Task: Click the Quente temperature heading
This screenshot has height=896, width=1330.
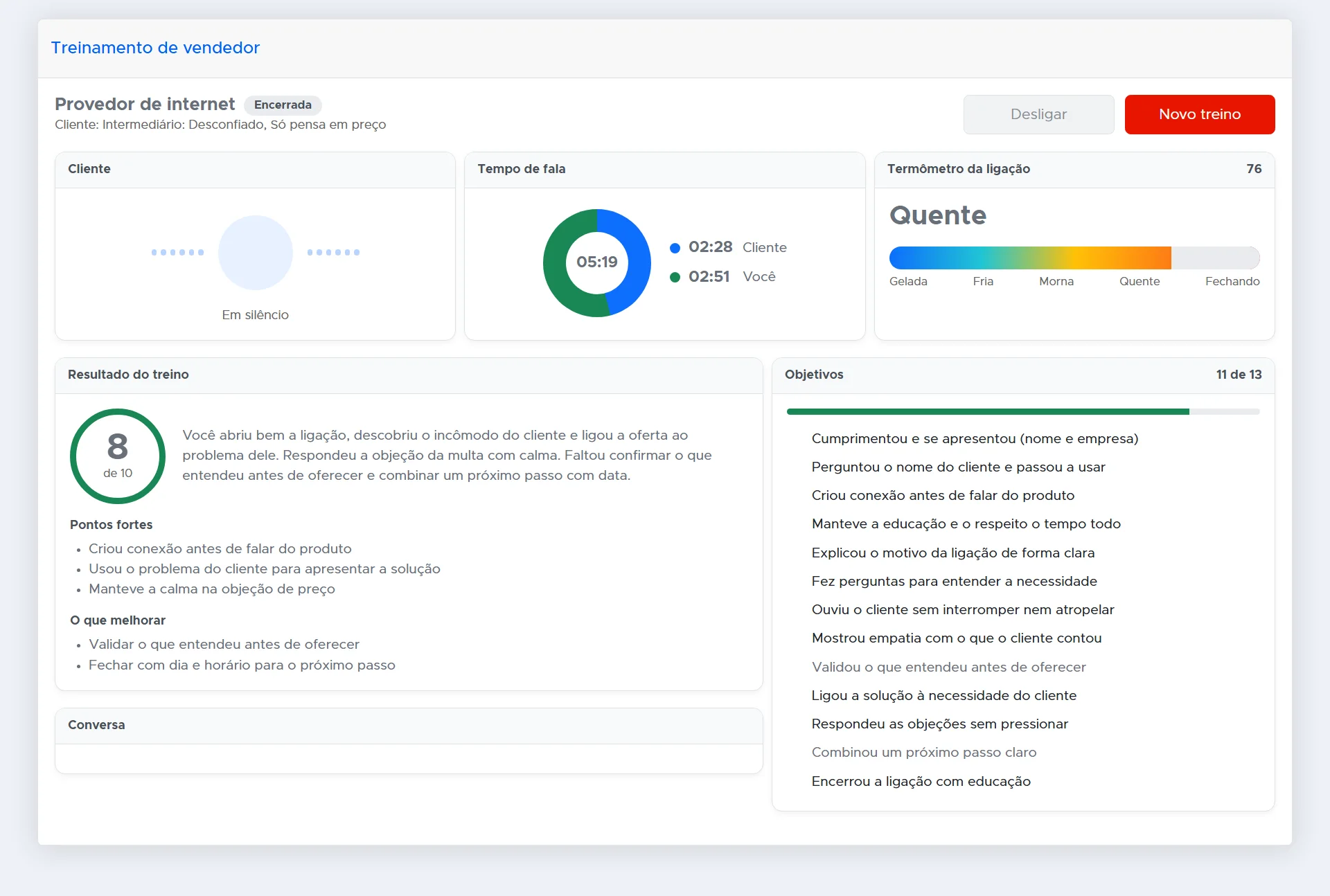Action: click(x=938, y=215)
